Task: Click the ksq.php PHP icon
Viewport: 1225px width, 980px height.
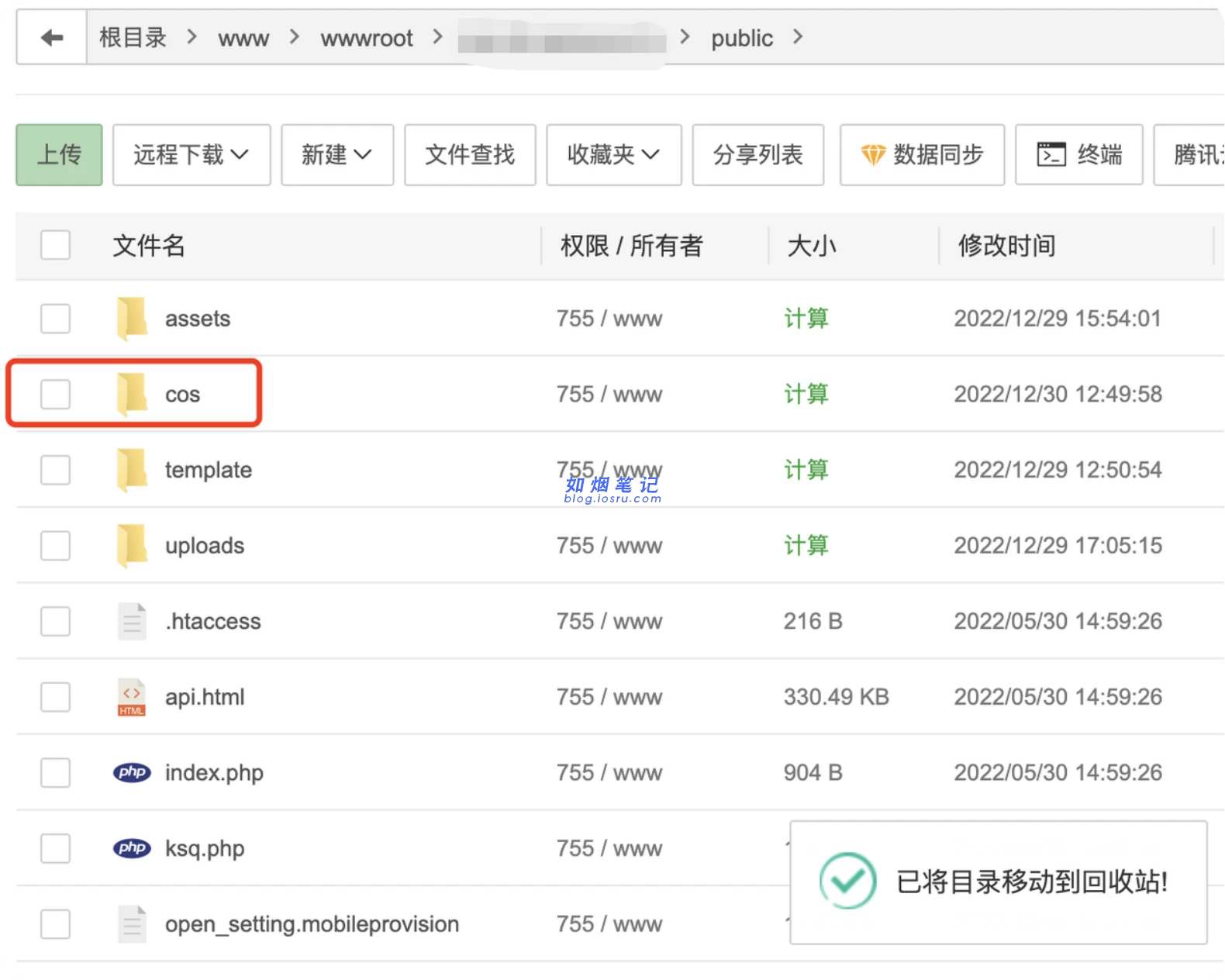Action: pyautogui.click(x=132, y=848)
